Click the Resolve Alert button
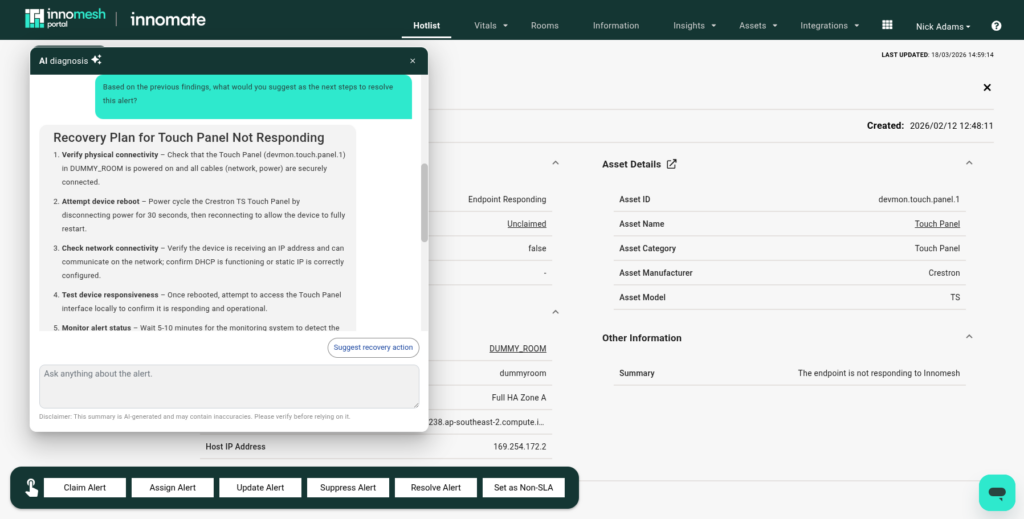This screenshot has height=519, width=1024. 436,488
